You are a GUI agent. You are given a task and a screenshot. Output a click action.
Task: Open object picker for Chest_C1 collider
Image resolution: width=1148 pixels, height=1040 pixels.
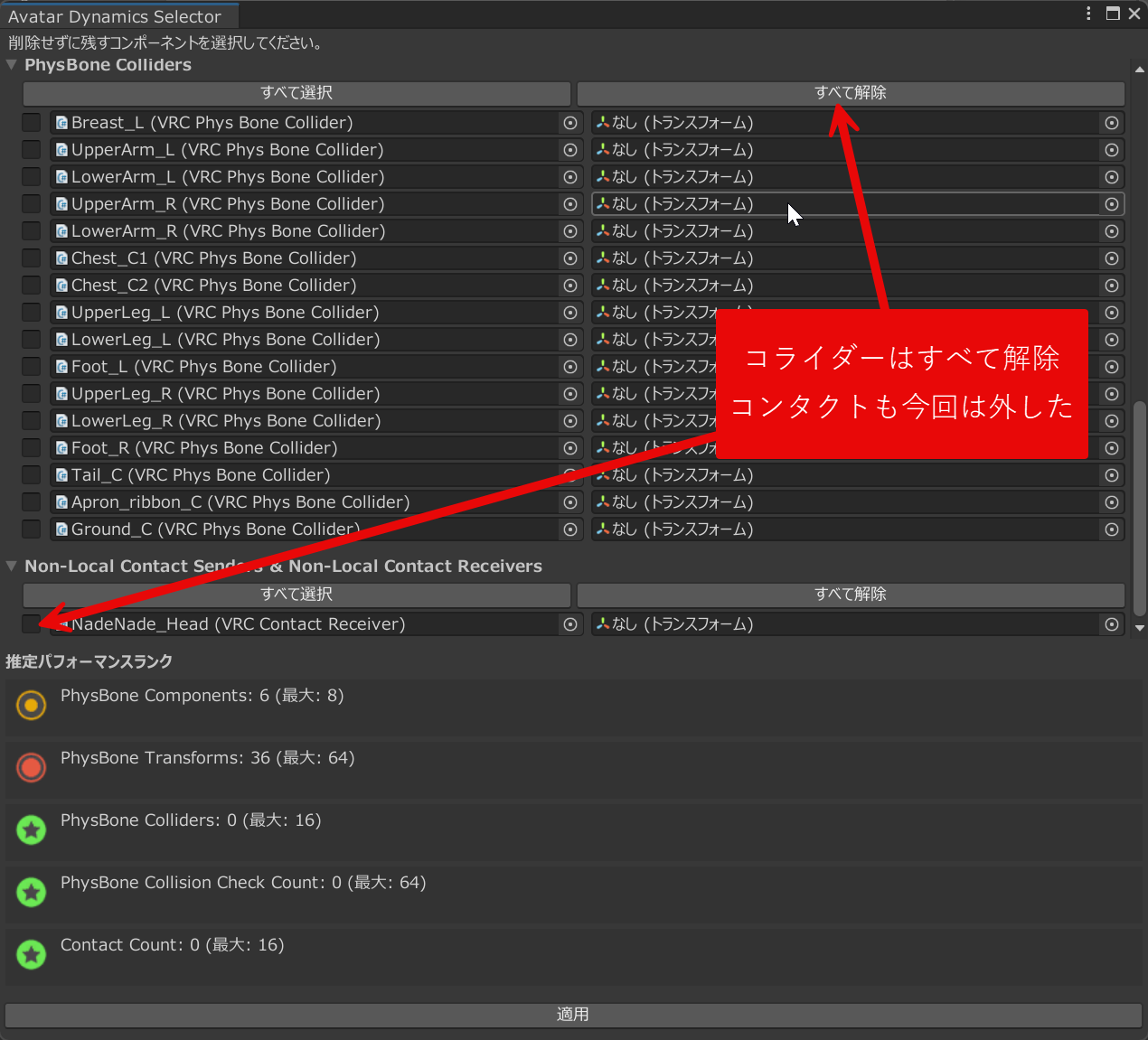(x=570, y=258)
